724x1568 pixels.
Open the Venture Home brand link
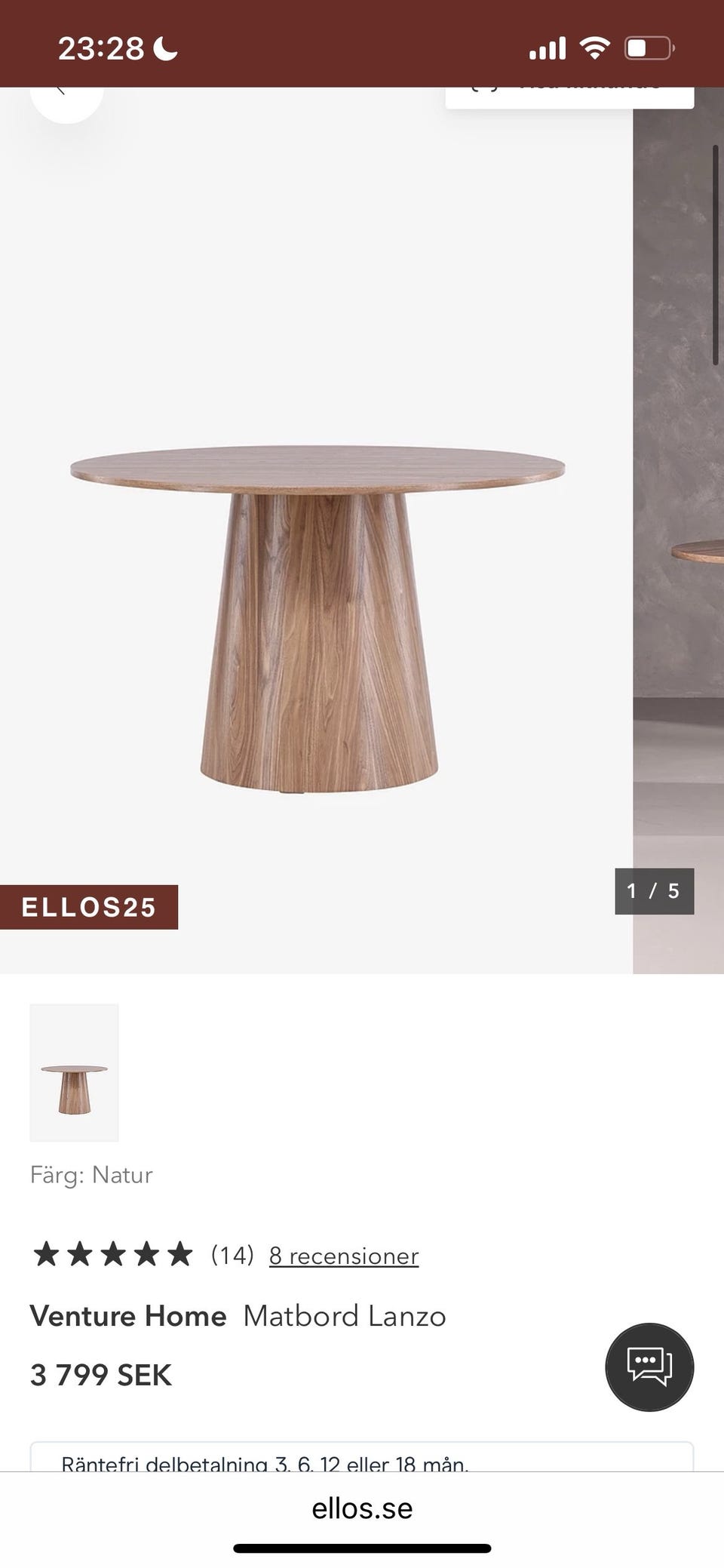pyautogui.click(x=128, y=1316)
